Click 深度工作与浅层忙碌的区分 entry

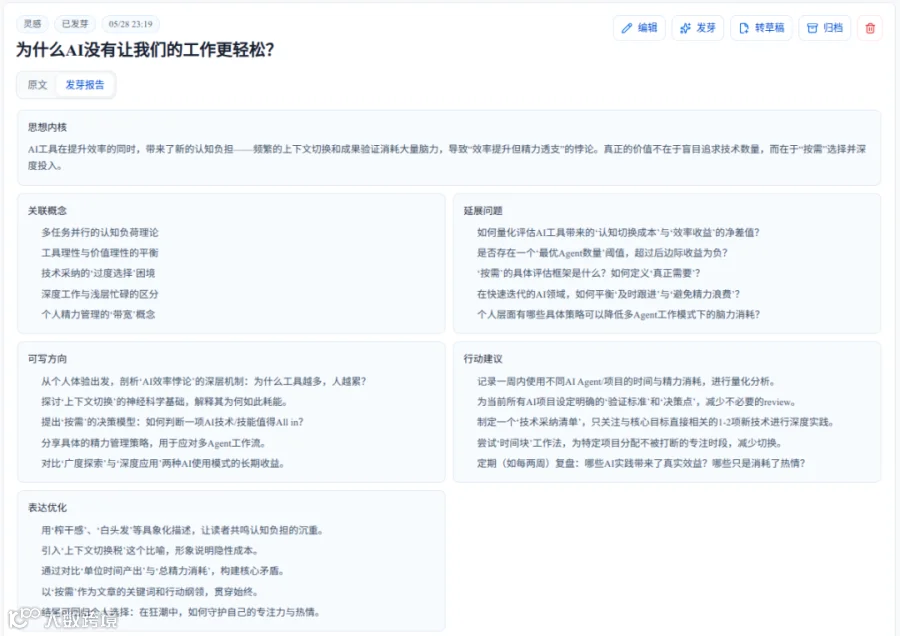point(100,294)
